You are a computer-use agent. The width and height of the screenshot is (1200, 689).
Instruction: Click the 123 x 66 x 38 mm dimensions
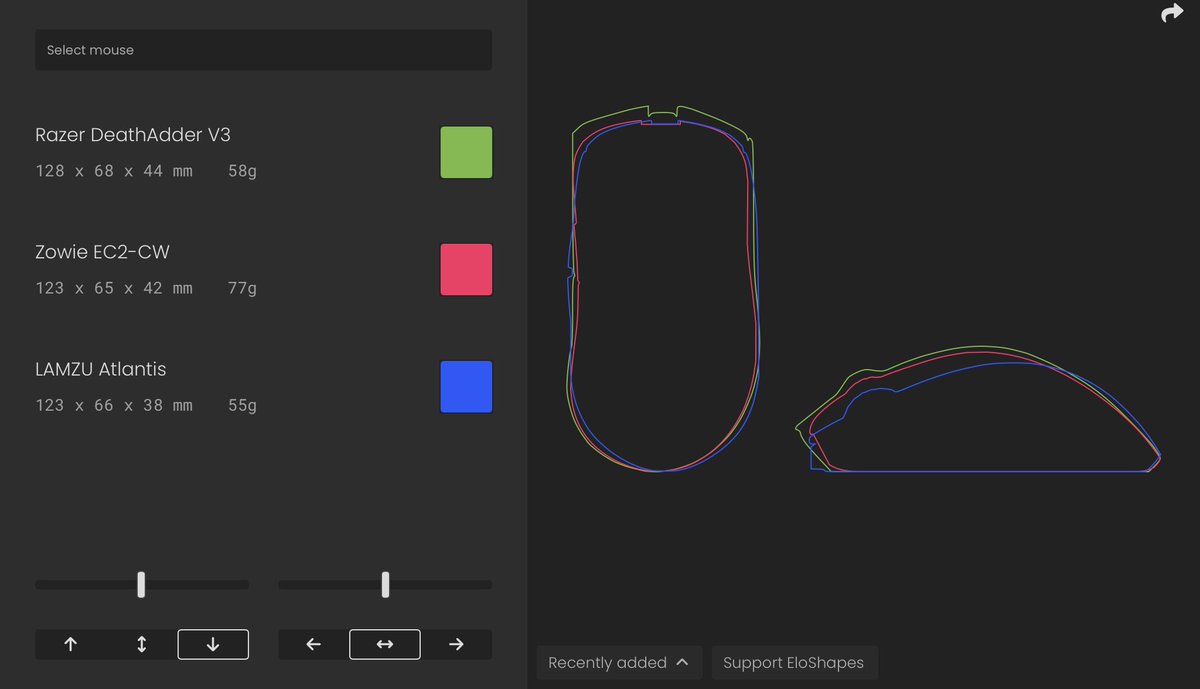114,405
